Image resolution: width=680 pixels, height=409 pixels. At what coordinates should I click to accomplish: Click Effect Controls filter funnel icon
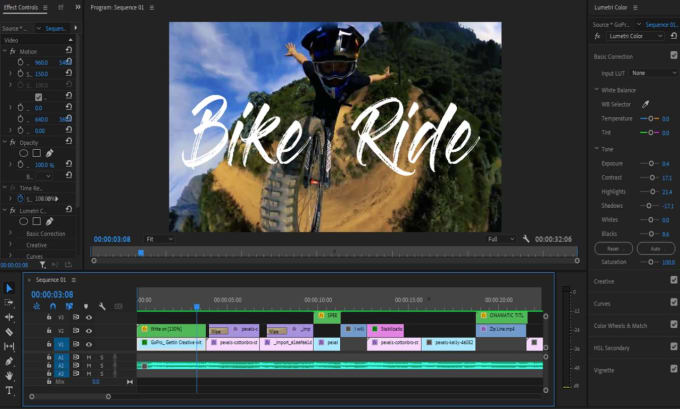tap(42, 264)
